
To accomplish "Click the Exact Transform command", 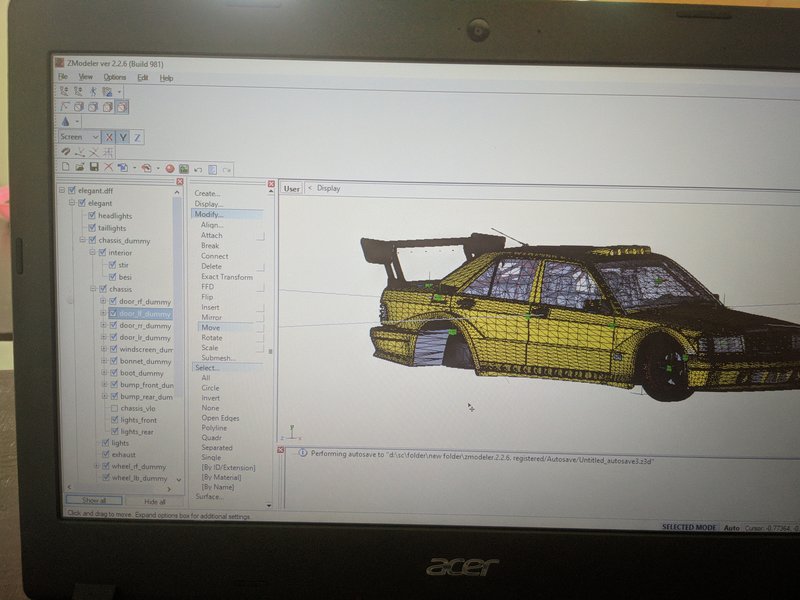I will tap(227, 277).
